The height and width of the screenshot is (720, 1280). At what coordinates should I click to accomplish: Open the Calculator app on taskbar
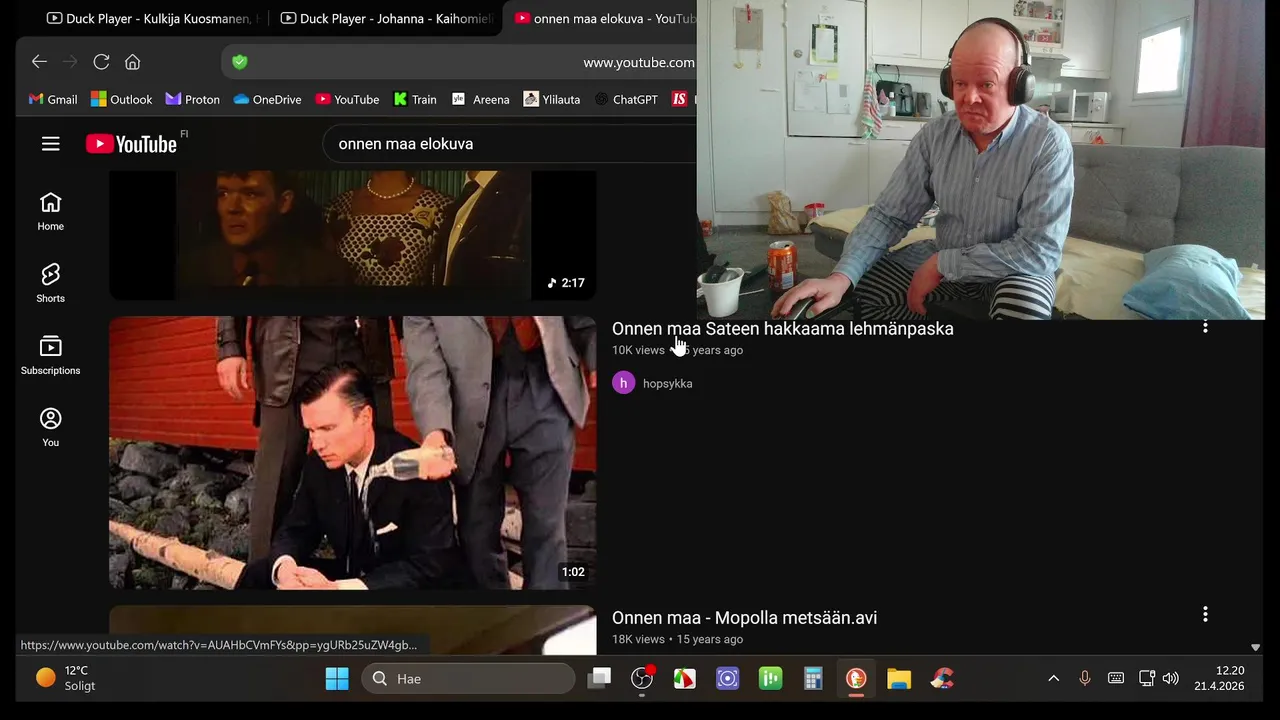pyautogui.click(x=813, y=679)
